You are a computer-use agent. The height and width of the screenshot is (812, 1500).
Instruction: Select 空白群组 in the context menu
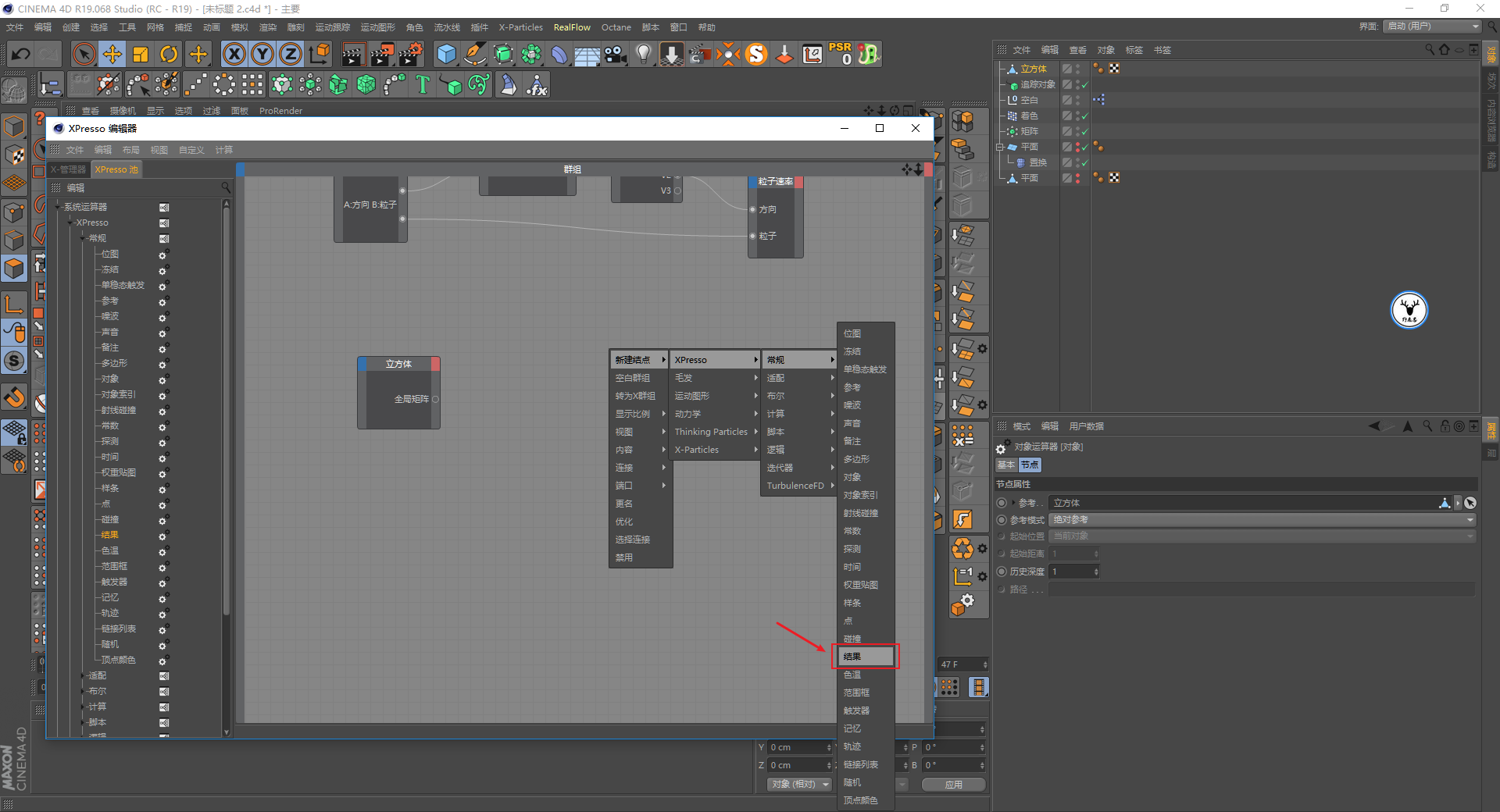[x=639, y=378]
